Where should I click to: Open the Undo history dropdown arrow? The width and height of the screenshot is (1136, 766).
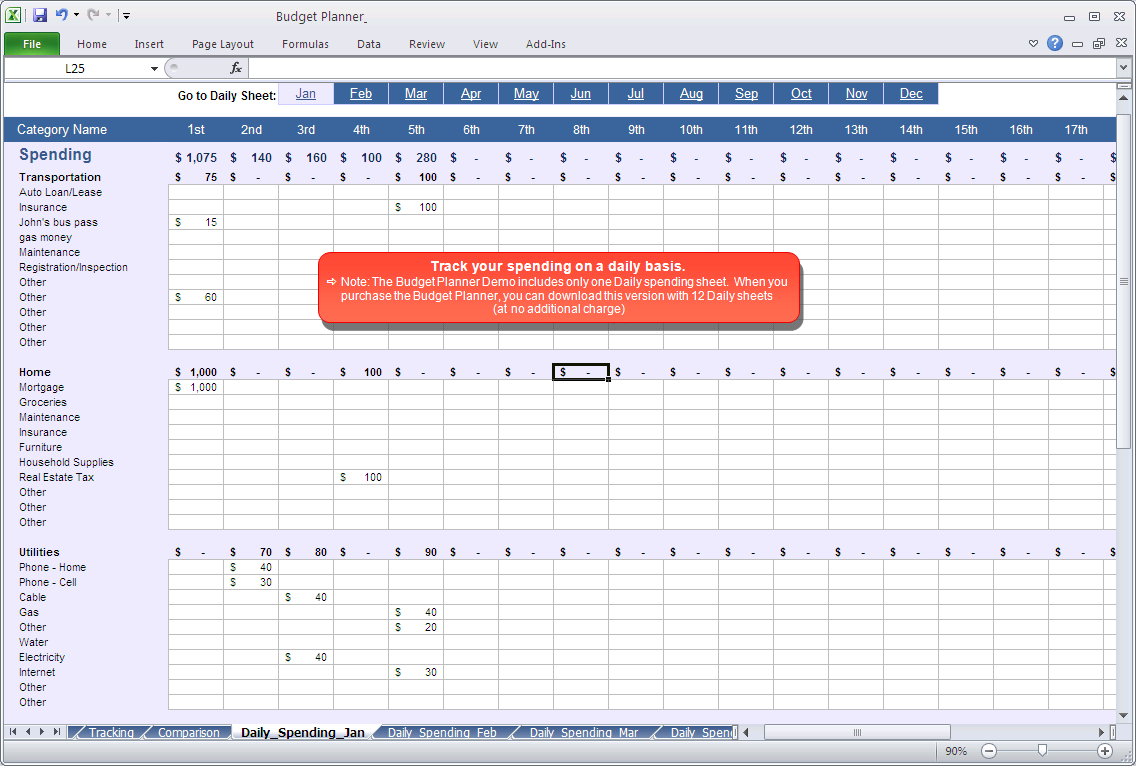coord(76,16)
